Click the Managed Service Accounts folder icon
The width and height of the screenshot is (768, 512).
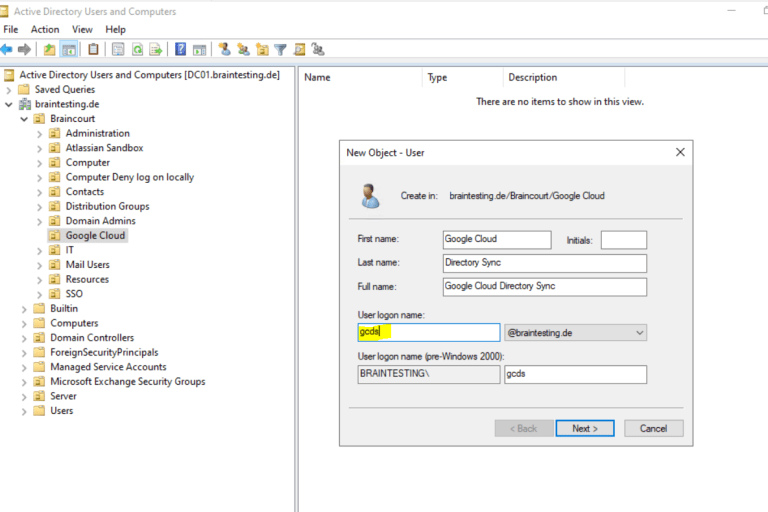point(39,366)
